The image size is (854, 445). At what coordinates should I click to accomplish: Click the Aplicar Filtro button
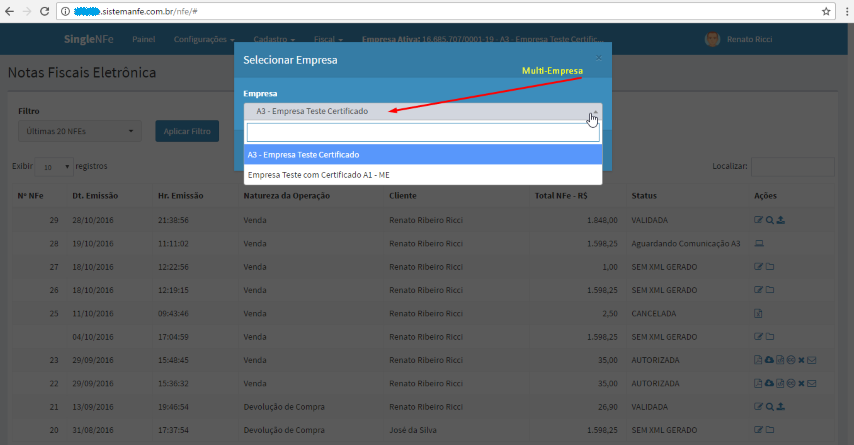[x=187, y=131]
